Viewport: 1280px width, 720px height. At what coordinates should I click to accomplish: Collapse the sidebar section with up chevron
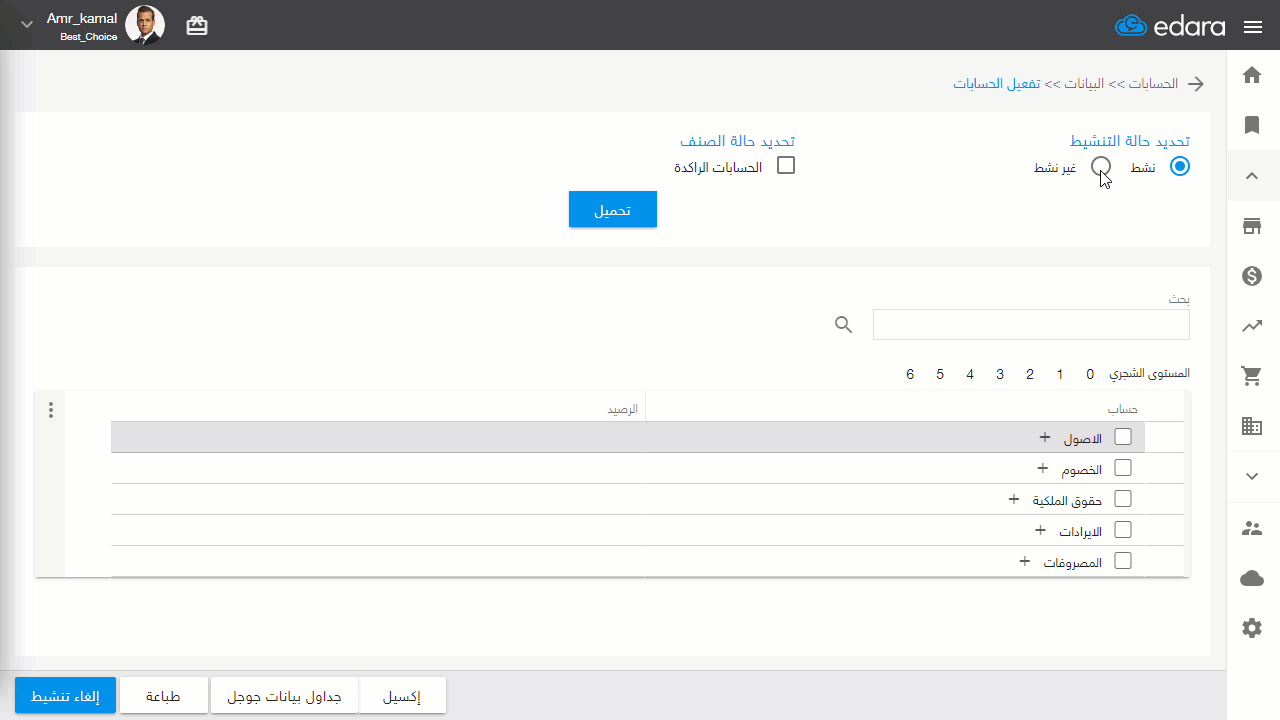pos(1251,176)
